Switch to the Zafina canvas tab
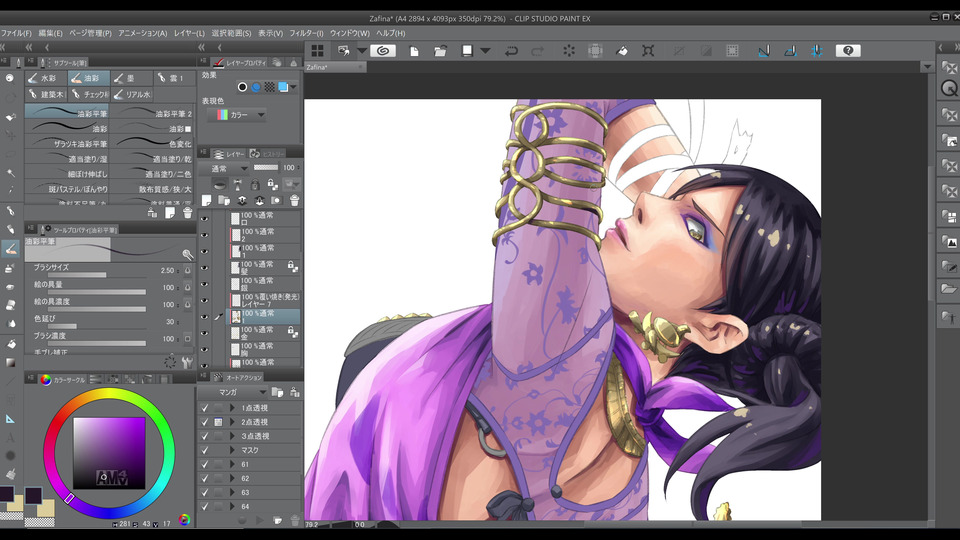Screen dimensions: 960x540 tap(334, 67)
